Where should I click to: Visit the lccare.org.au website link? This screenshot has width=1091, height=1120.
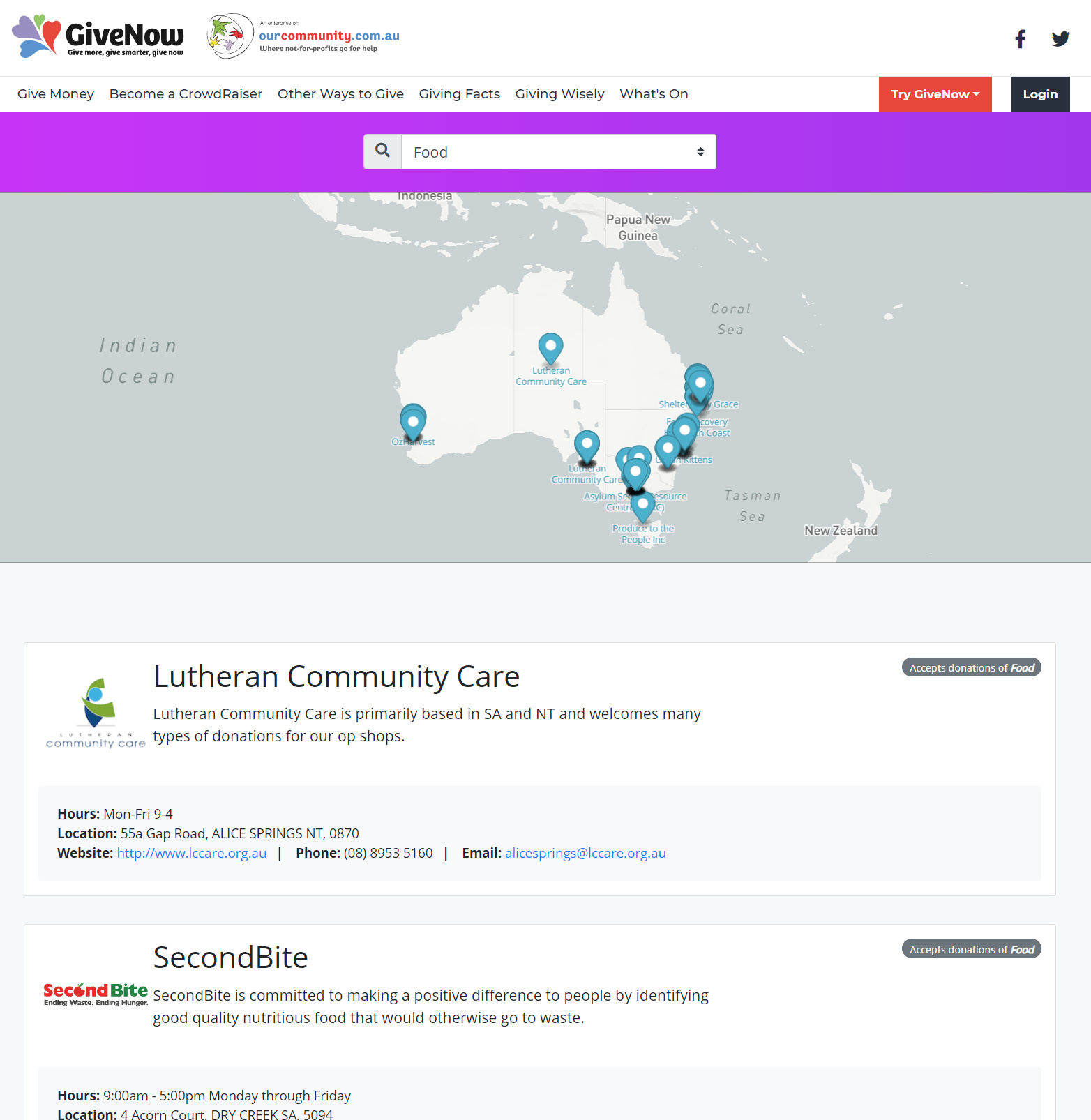(192, 853)
